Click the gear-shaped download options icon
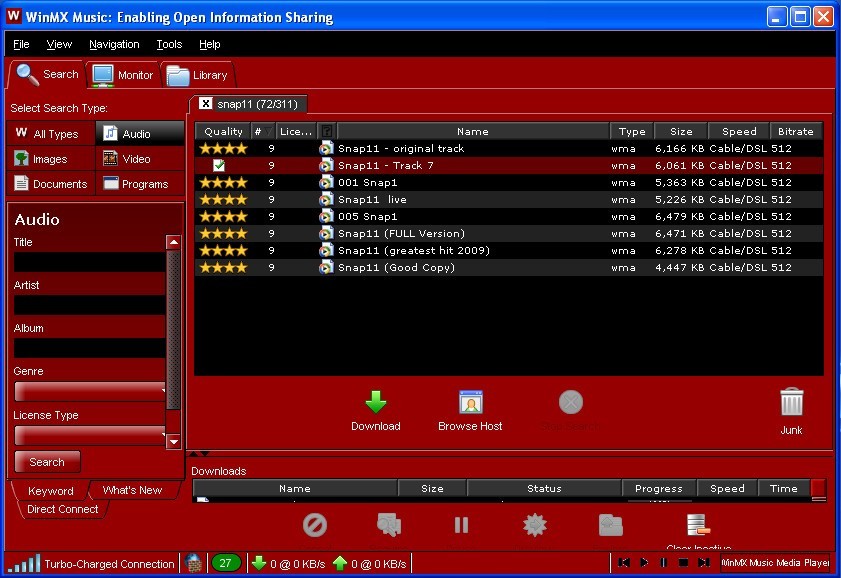841x578 pixels. tap(535, 525)
